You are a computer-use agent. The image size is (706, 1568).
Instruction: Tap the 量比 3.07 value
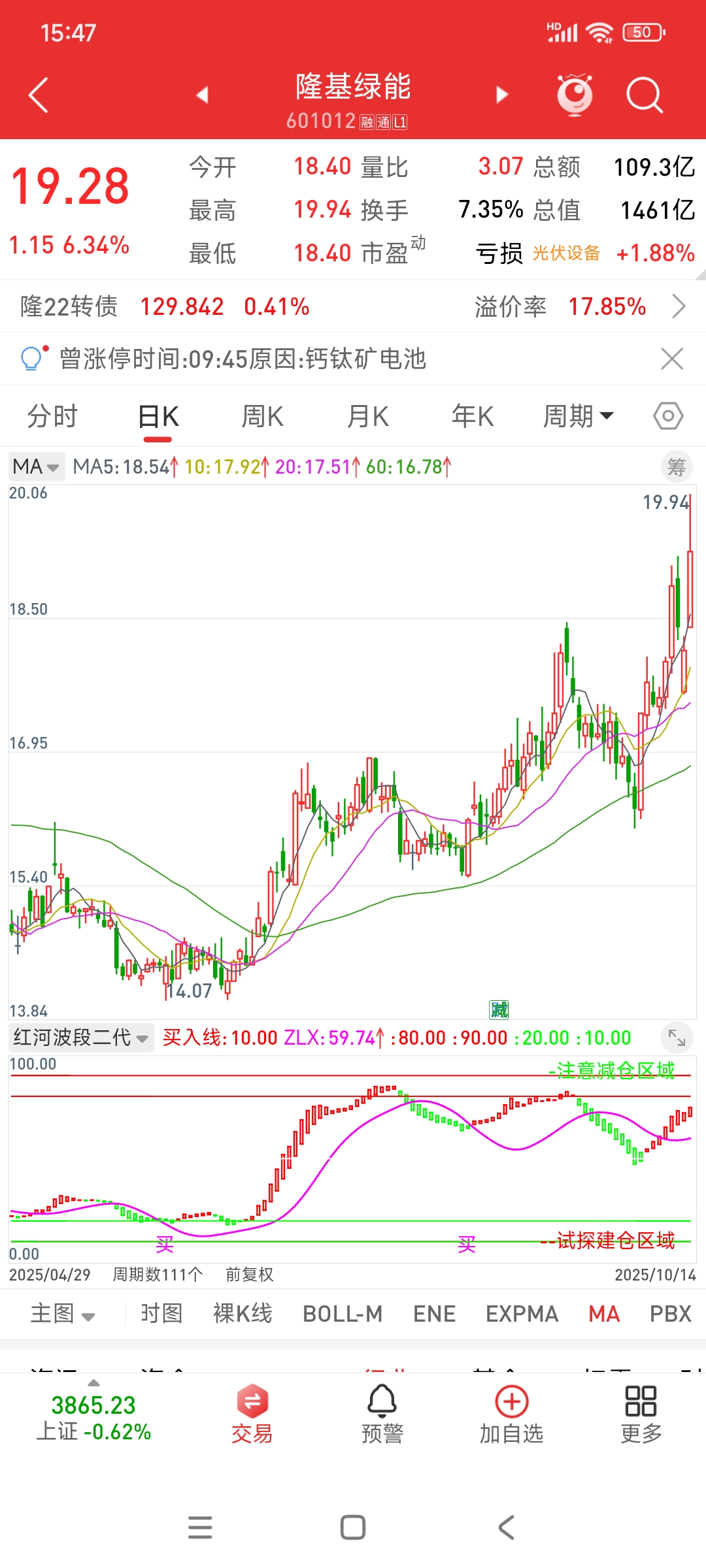(x=501, y=167)
